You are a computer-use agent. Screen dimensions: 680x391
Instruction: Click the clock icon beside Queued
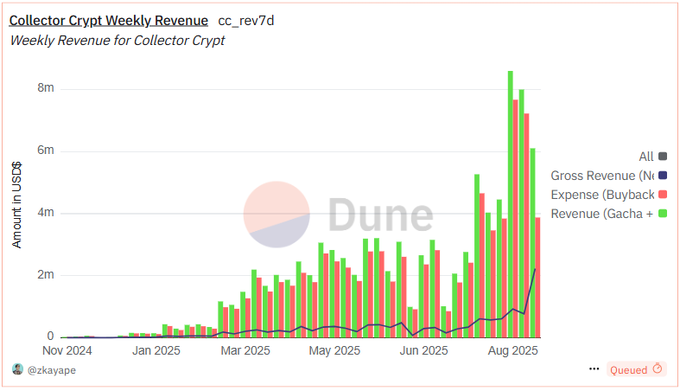657,368
